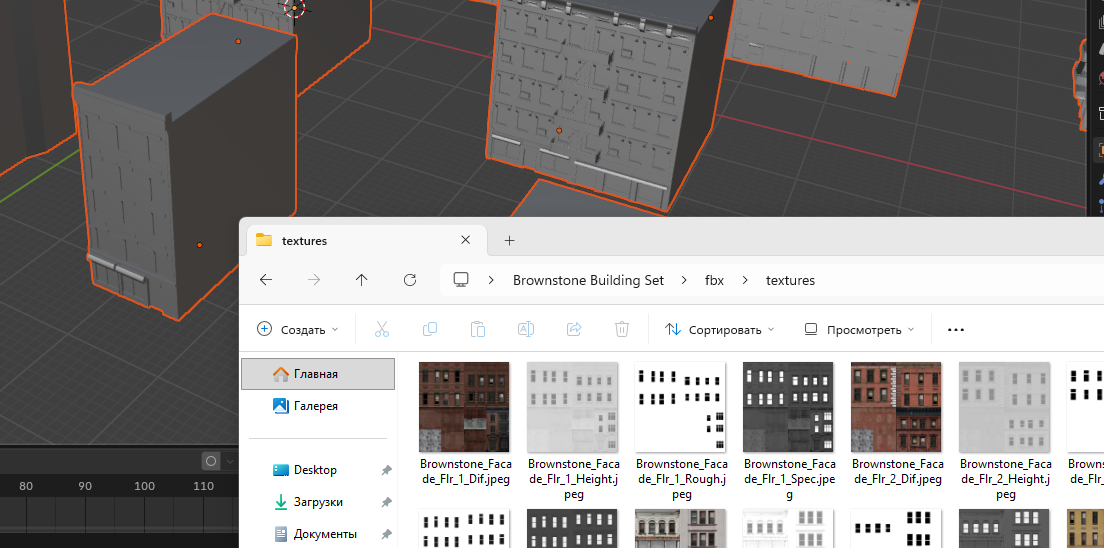The image size is (1104, 548).
Task: Click the Delete trash bin icon
Action: 622,329
